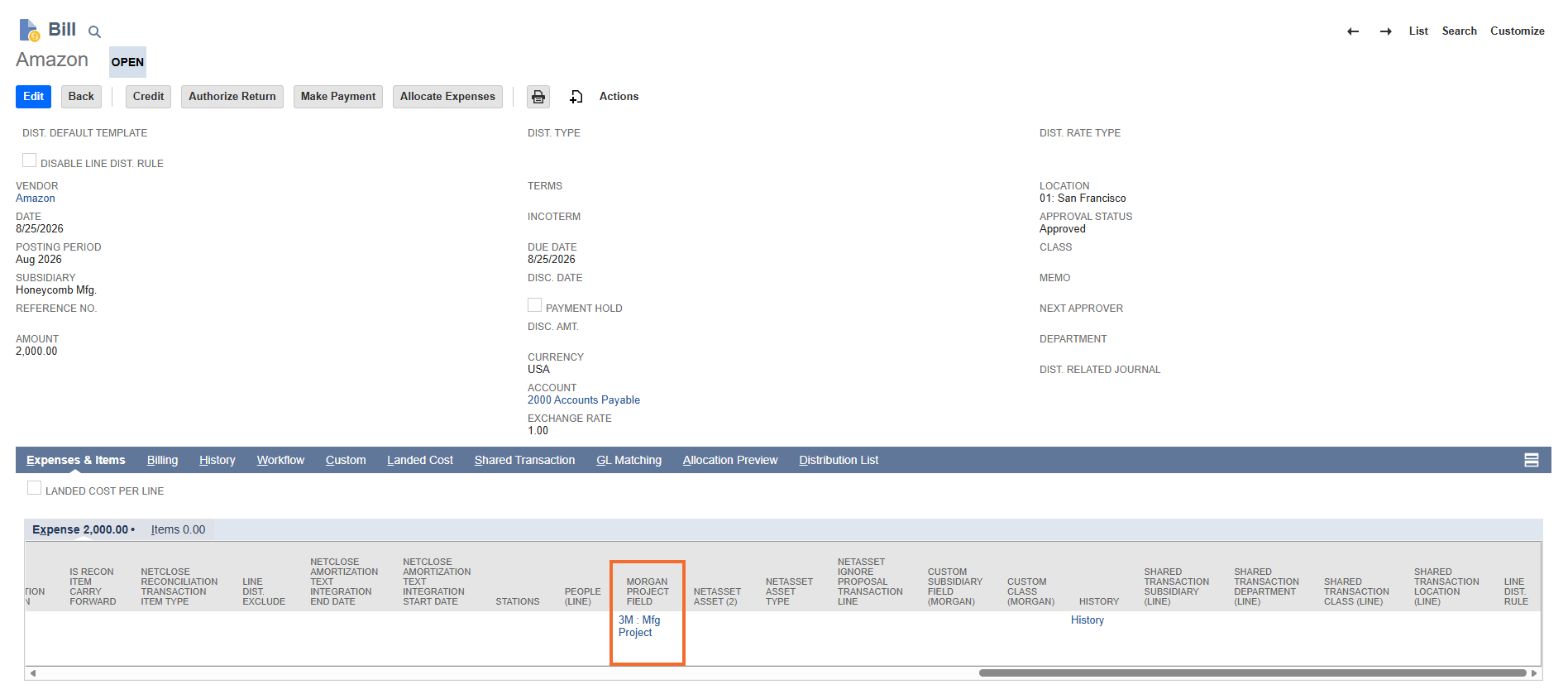The width and height of the screenshot is (1568, 694).
Task: Click the amount value 2,000.00
Action: pos(36,352)
